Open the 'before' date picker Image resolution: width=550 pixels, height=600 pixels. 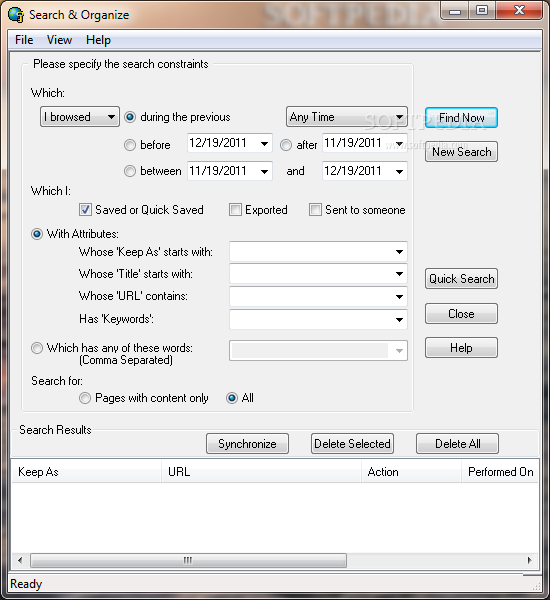(x=264, y=144)
